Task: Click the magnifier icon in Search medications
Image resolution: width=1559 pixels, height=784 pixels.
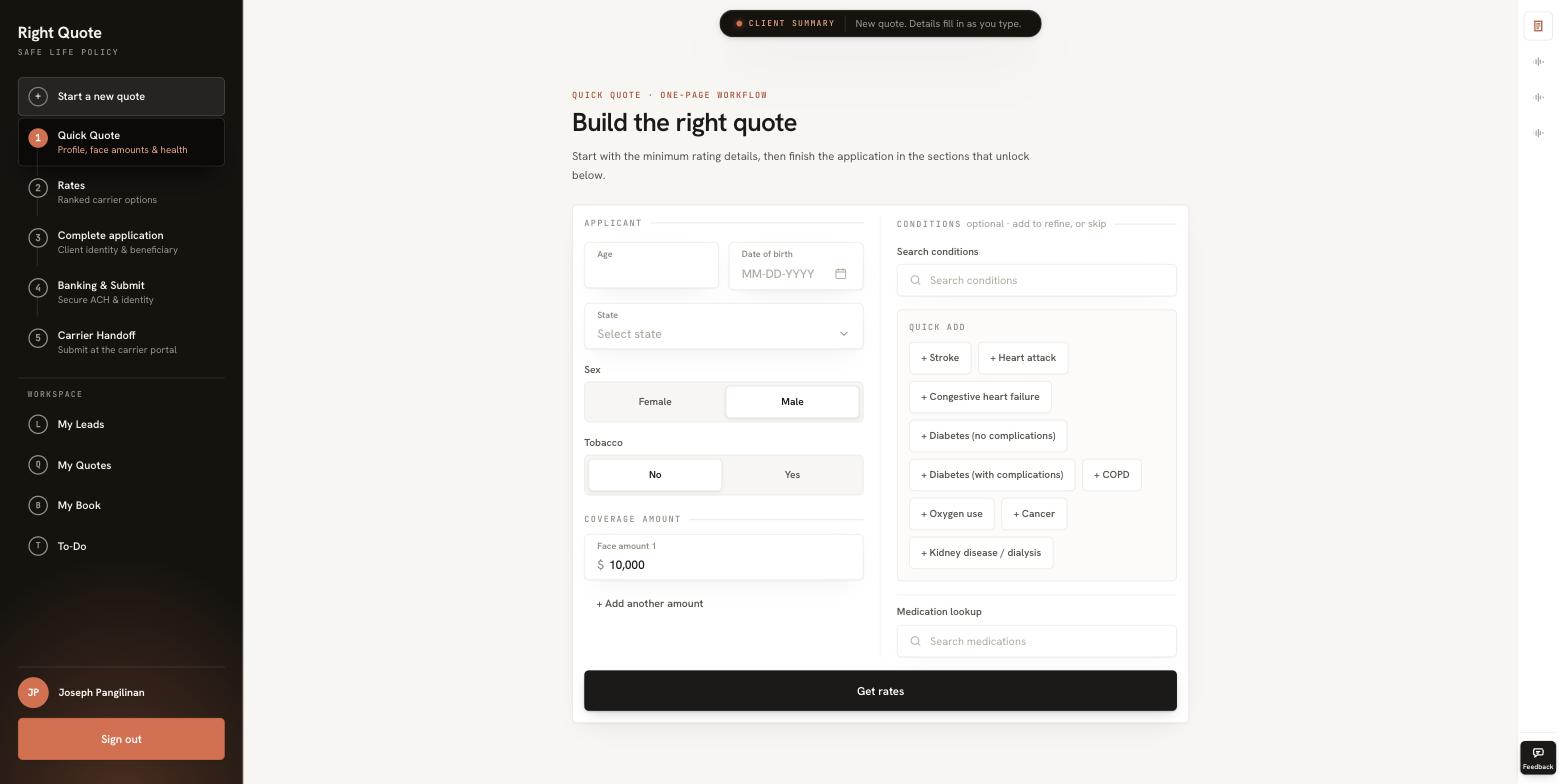Action: point(915,641)
